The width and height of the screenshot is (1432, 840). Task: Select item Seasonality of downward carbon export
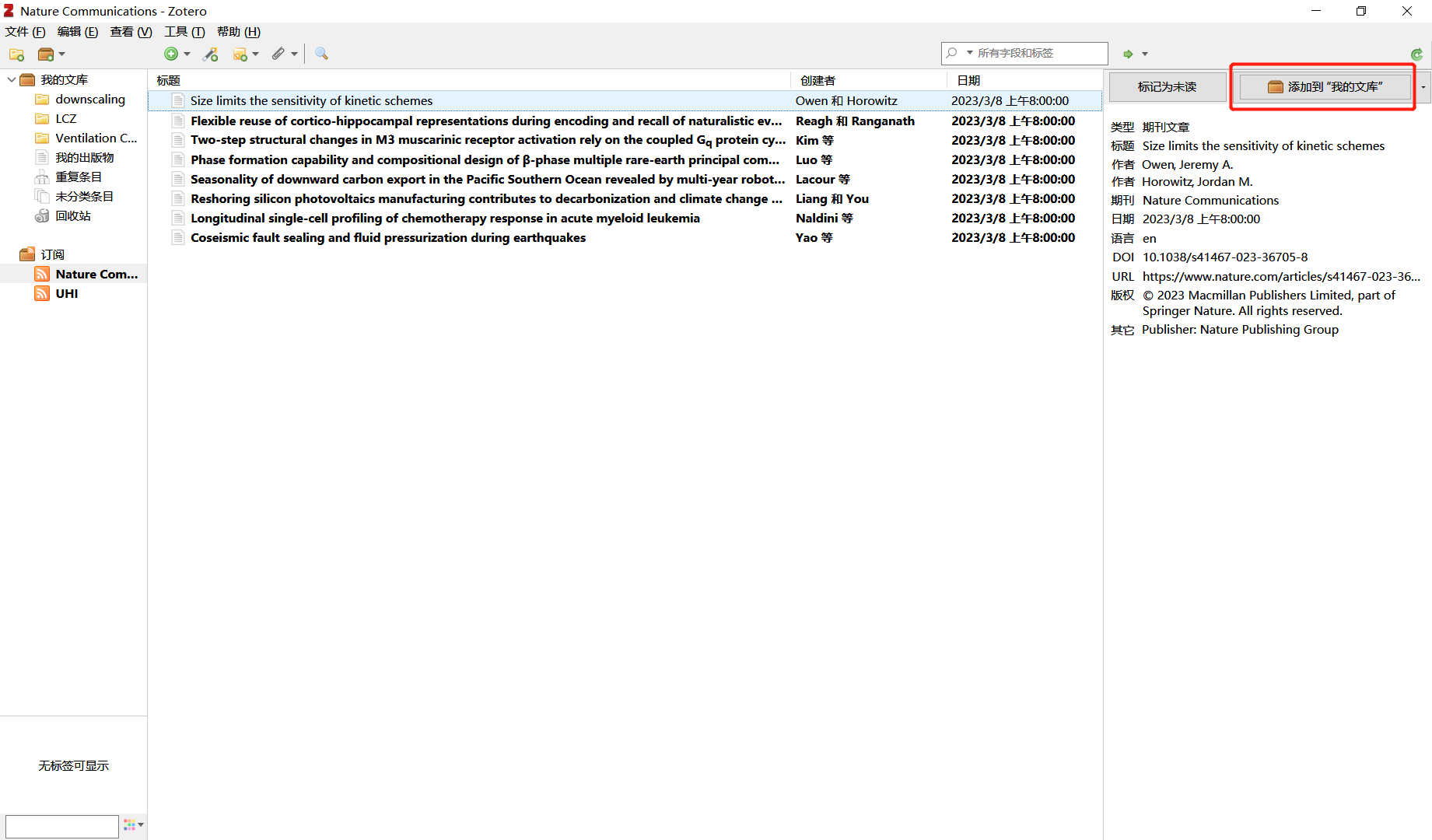(625, 180)
